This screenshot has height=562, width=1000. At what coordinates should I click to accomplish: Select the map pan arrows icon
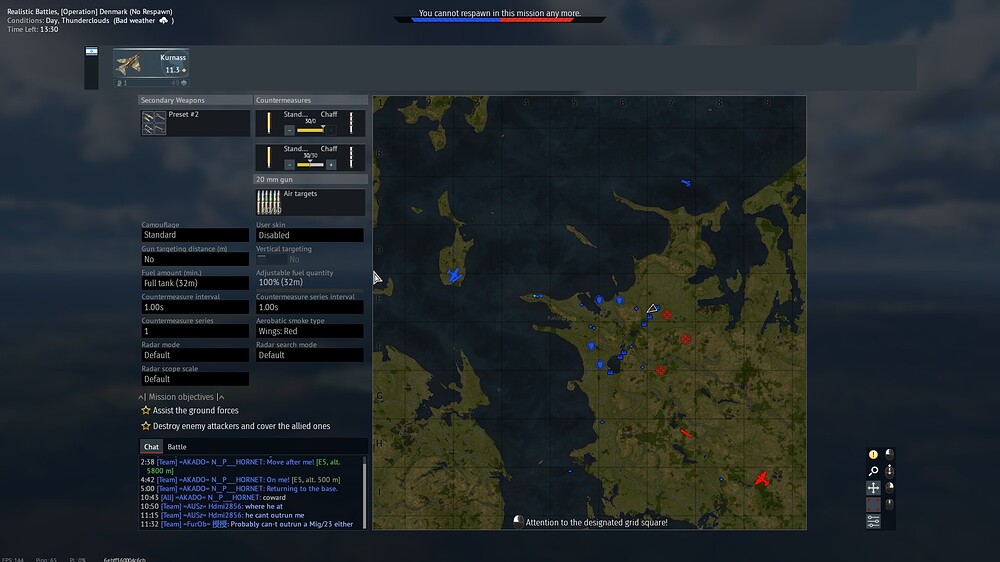click(873, 488)
